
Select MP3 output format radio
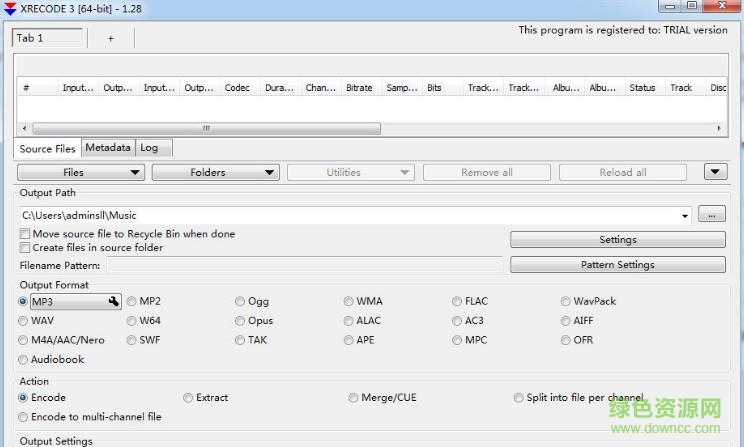23,301
